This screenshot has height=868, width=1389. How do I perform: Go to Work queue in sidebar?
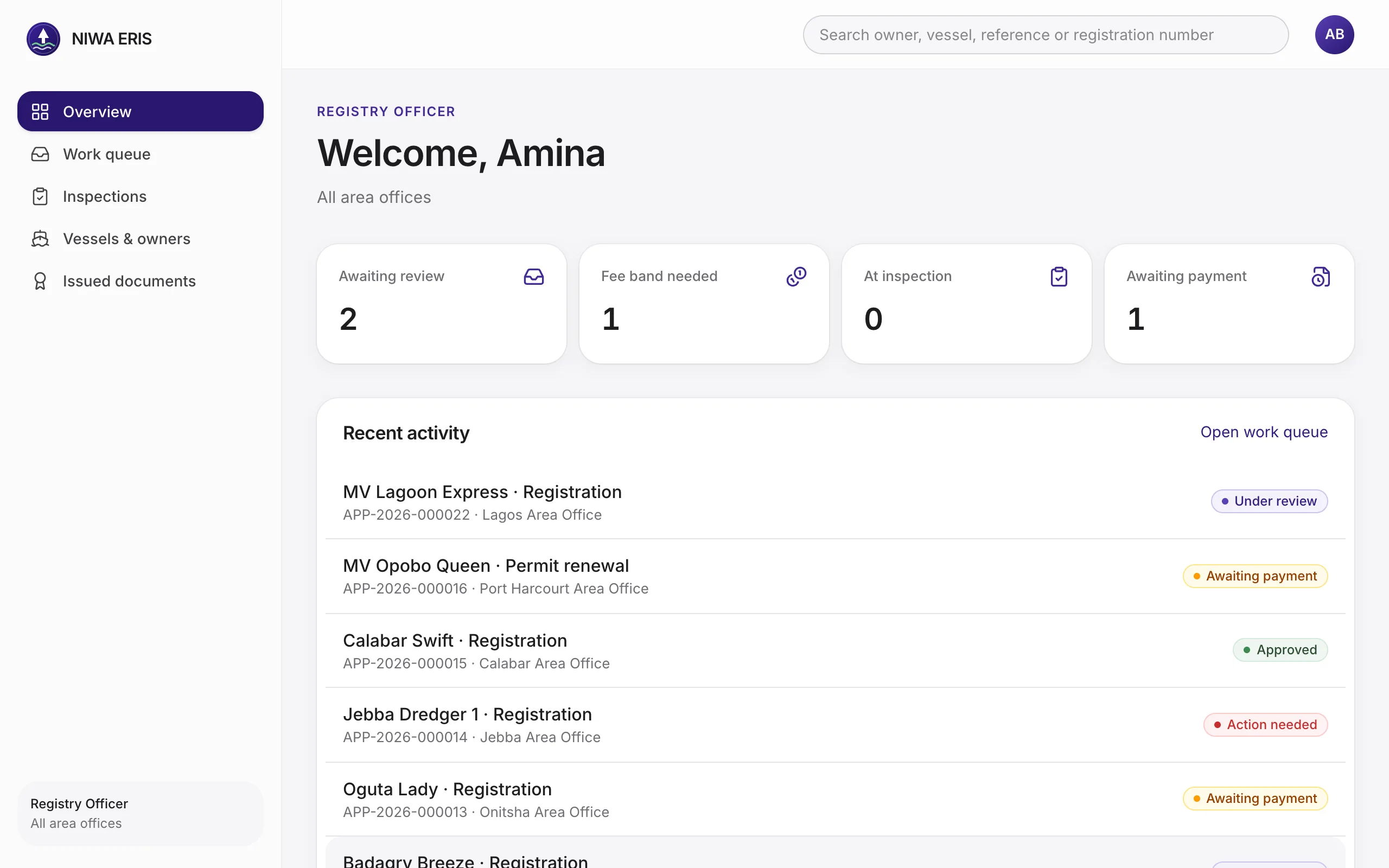coord(141,154)
